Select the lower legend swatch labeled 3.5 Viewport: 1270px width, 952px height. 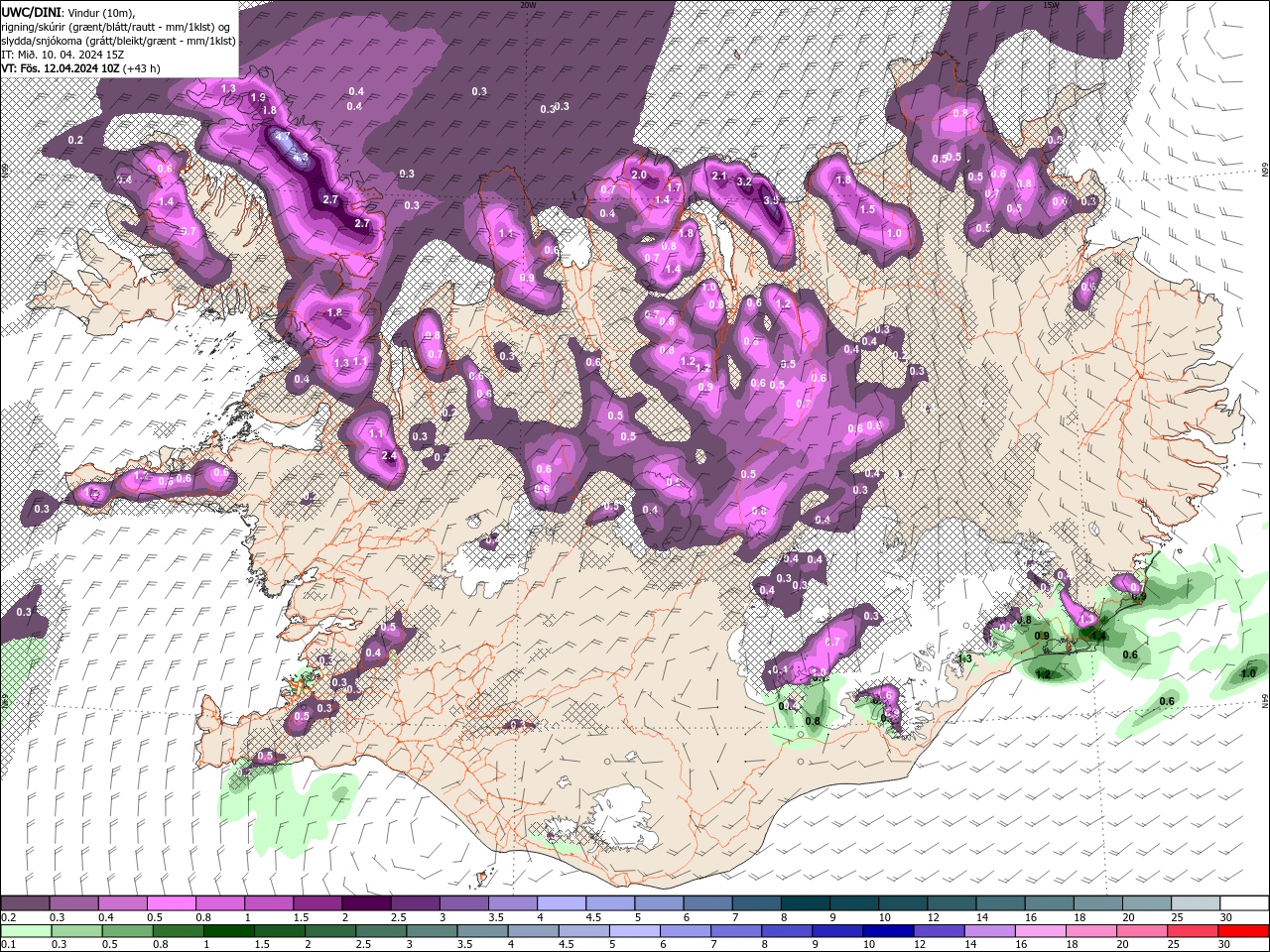[482, 932]
